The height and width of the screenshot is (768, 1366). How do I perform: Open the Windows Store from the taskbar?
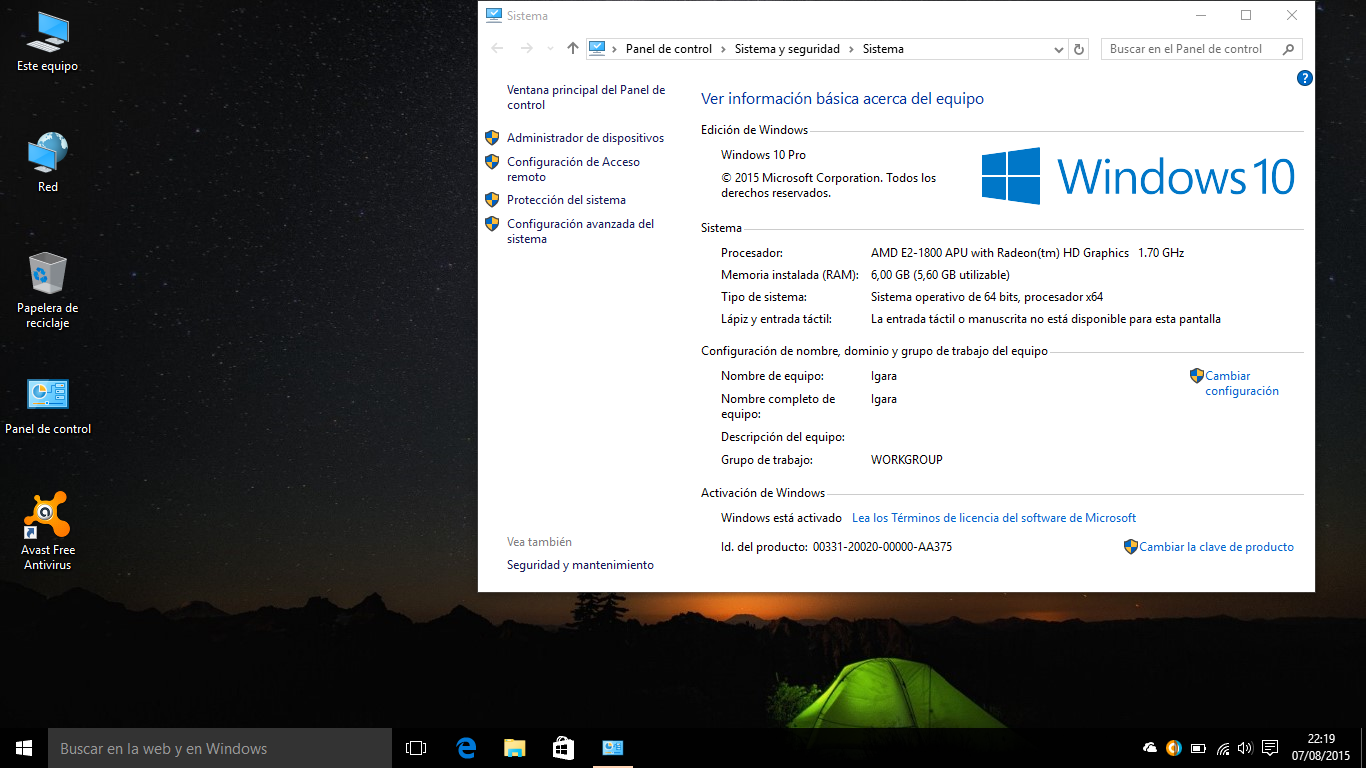[x=563, y=747]
